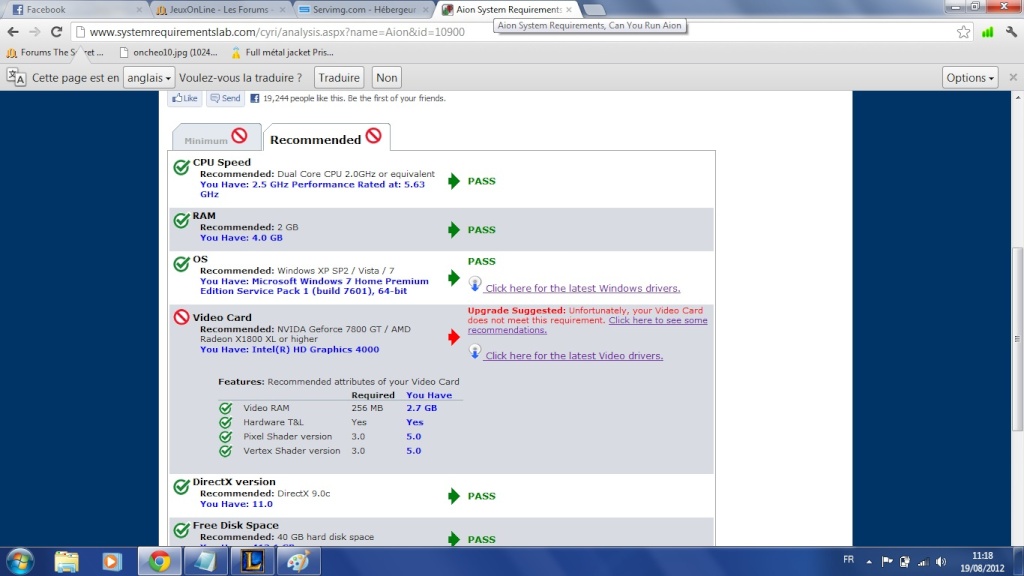1024x576 pixels.
Task: Open the network signal tray icon
Action: tap(923, 562)
